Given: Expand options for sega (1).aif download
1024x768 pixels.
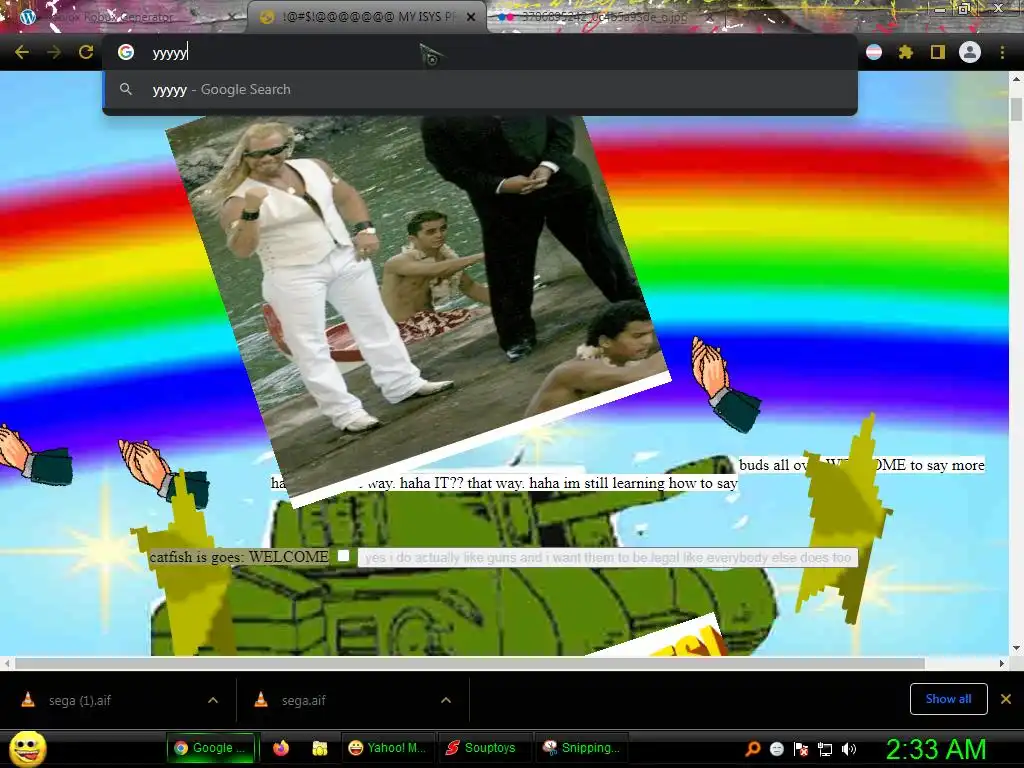Looking at the screenshot, I should click(213, 700).
